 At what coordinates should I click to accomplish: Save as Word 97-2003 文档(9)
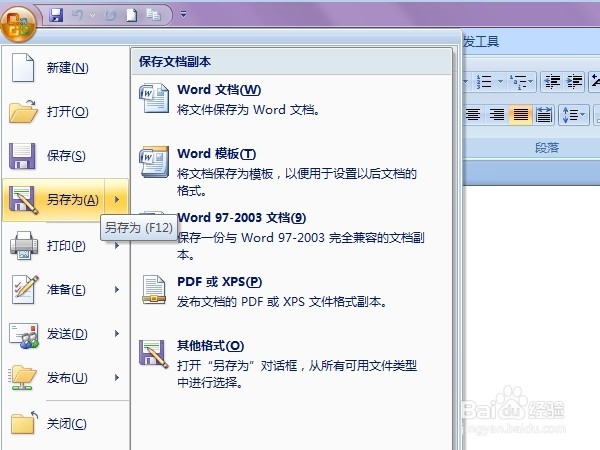click(x=292, y=236)
